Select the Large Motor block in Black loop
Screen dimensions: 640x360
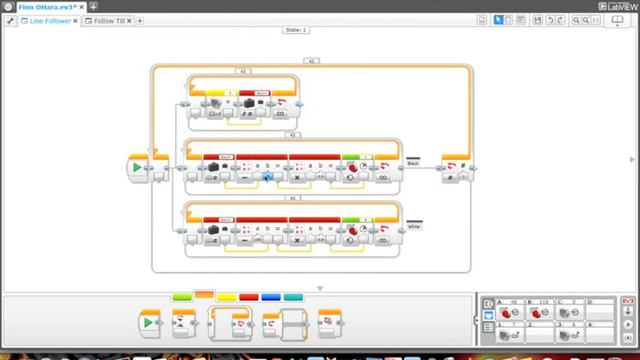pos(357,169)
